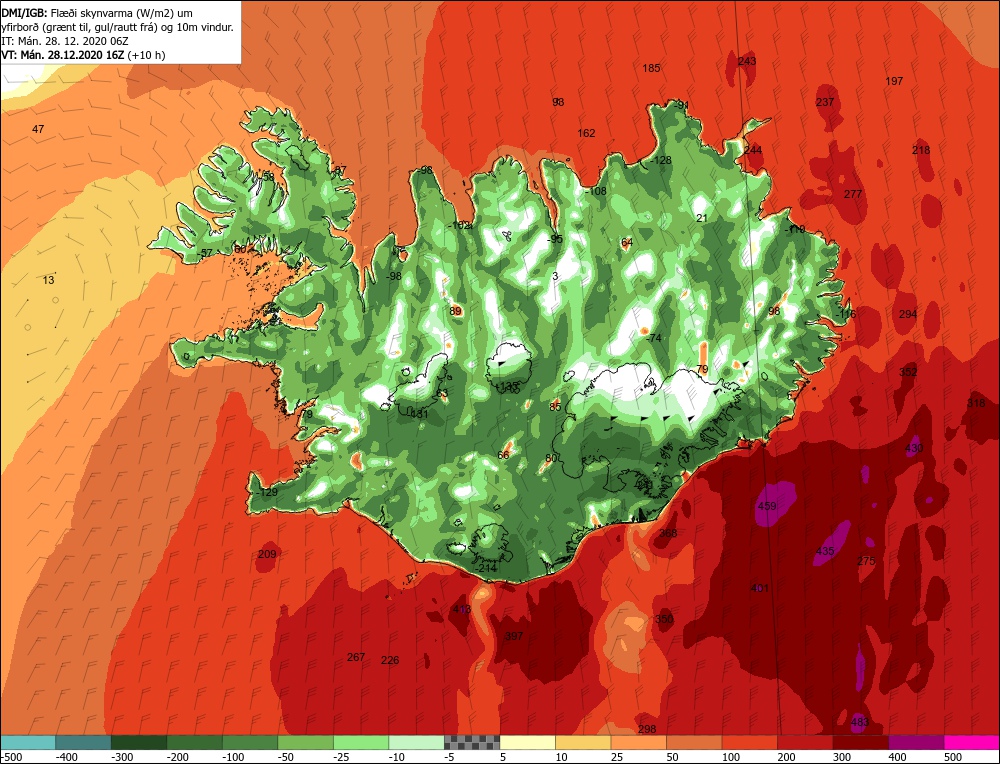Viewport: 1000px width, 764px height.
Task: Click the flux value '197' in the northeast
Action: click(894, 81)
